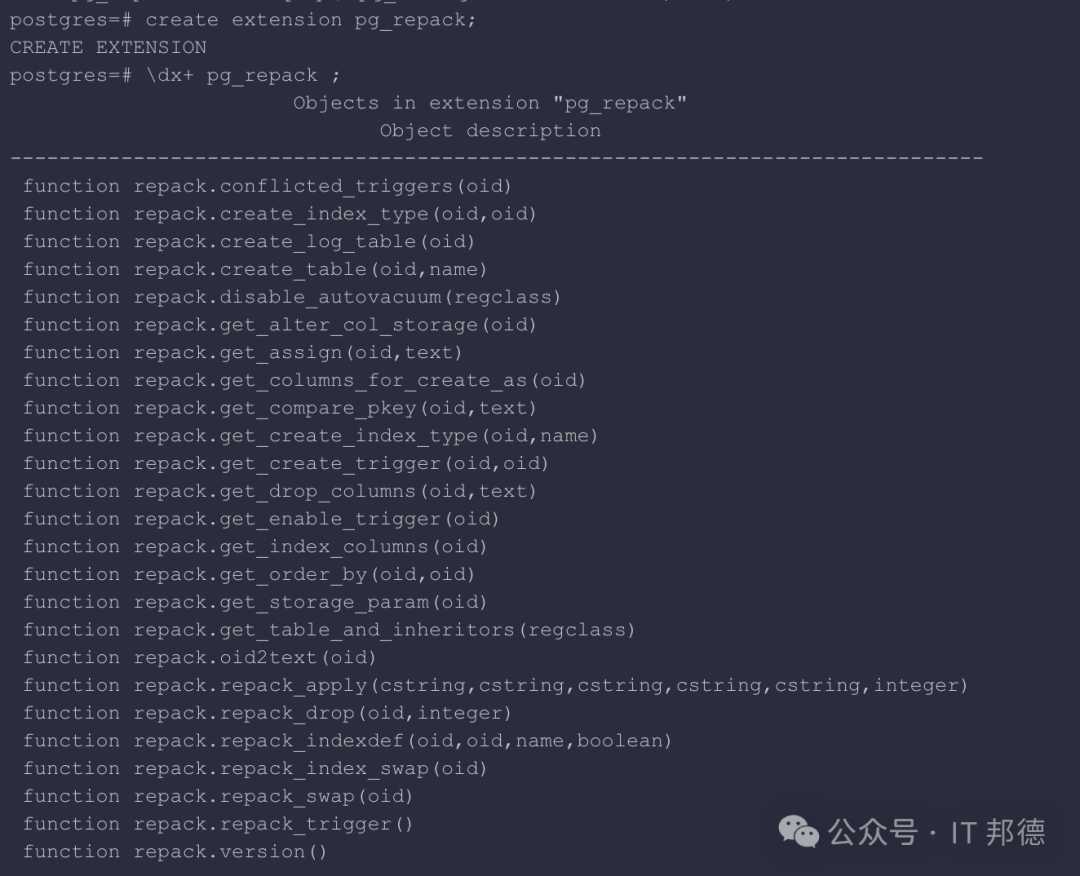Image resolution: width=1080 pixels, height=876 pixels.
Task: Click the 'Objects in extension "pg_repack"' title
Action: pos(490,103)
